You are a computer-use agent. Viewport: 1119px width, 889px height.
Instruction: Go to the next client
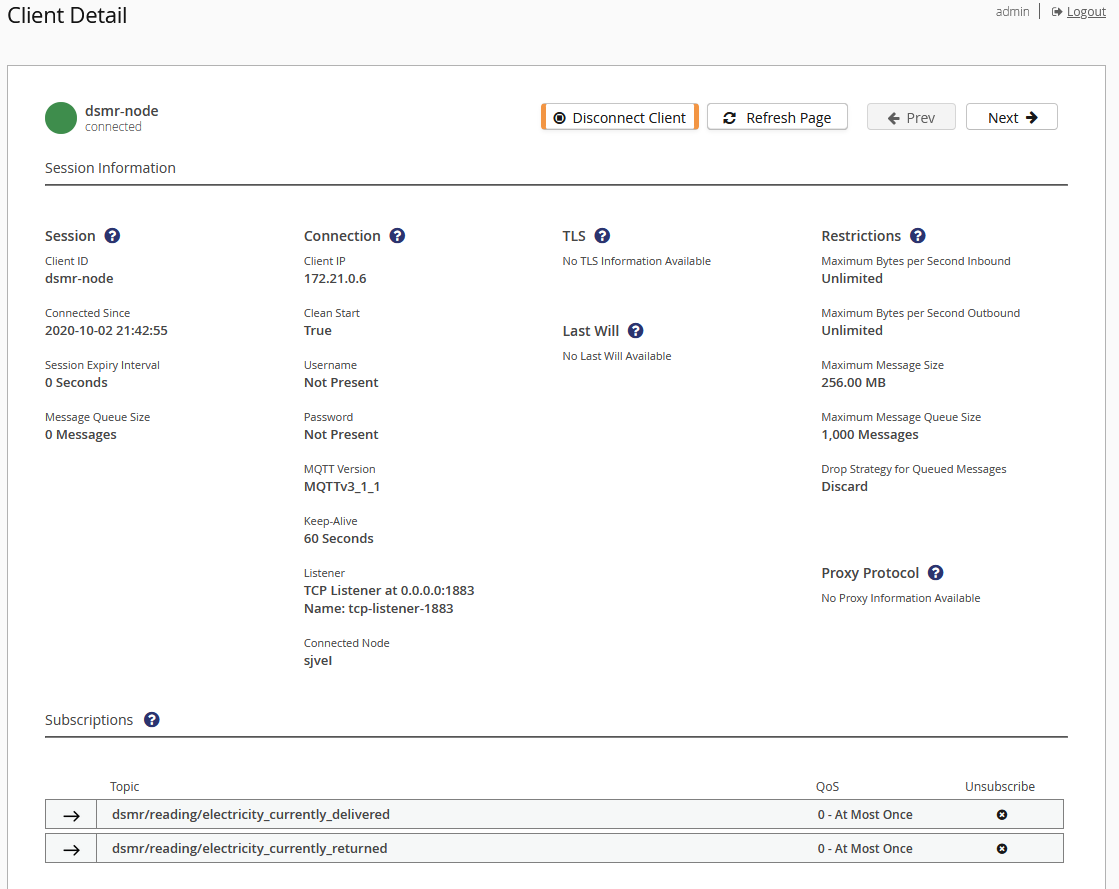pyautogui.click(x=1011, y=117)
